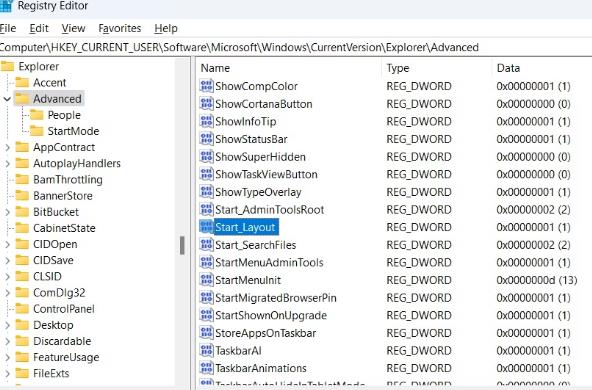The width and height of the screenshot is (592, 390).
Task: Click the ShowInfoTip value icon
Action: click(207, 121)
